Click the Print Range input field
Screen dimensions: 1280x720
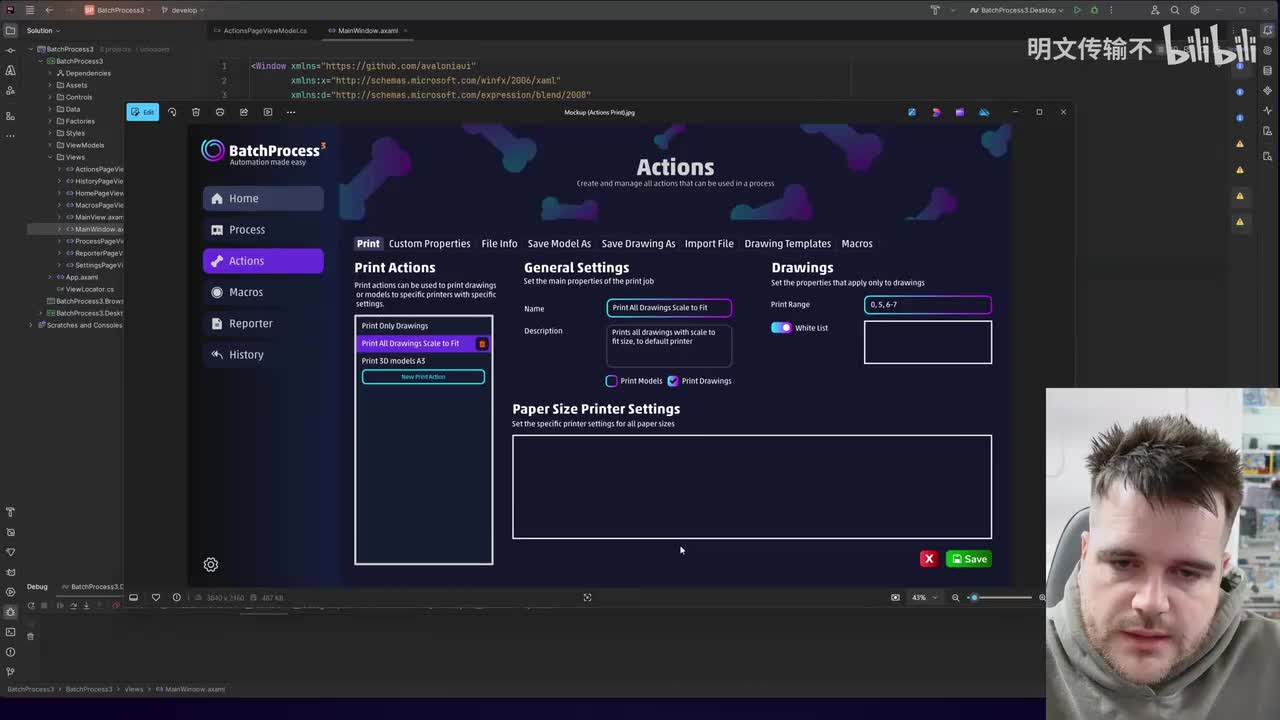(x=928, y=305)
